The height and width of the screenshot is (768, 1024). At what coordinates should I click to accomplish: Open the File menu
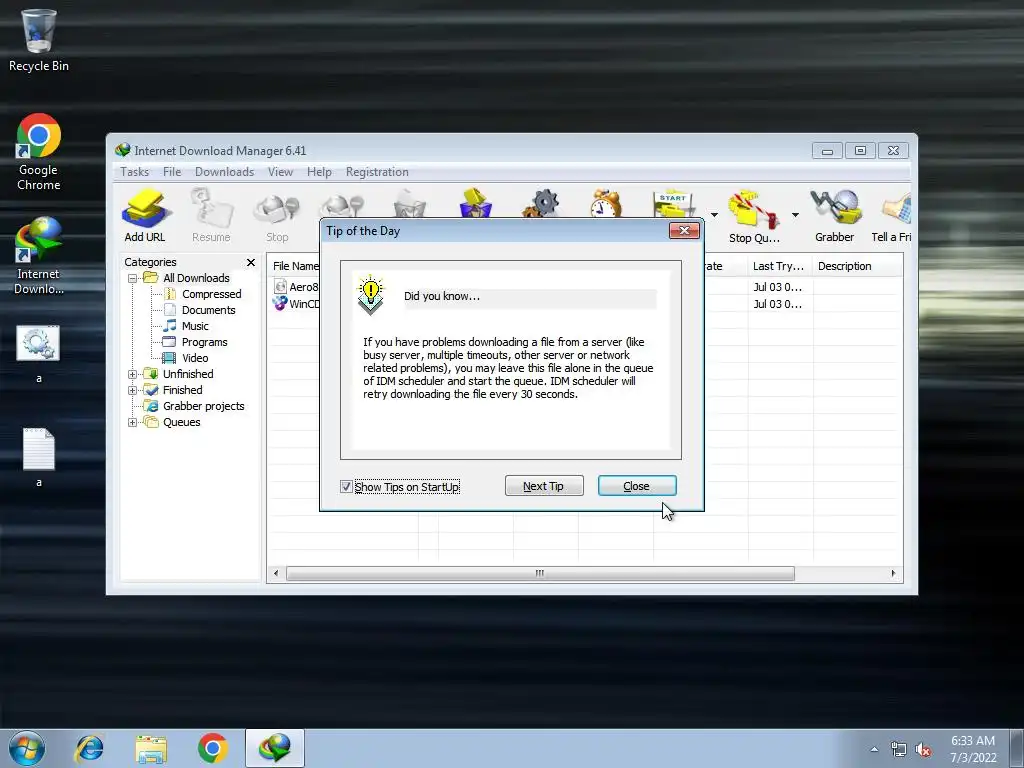172,172
